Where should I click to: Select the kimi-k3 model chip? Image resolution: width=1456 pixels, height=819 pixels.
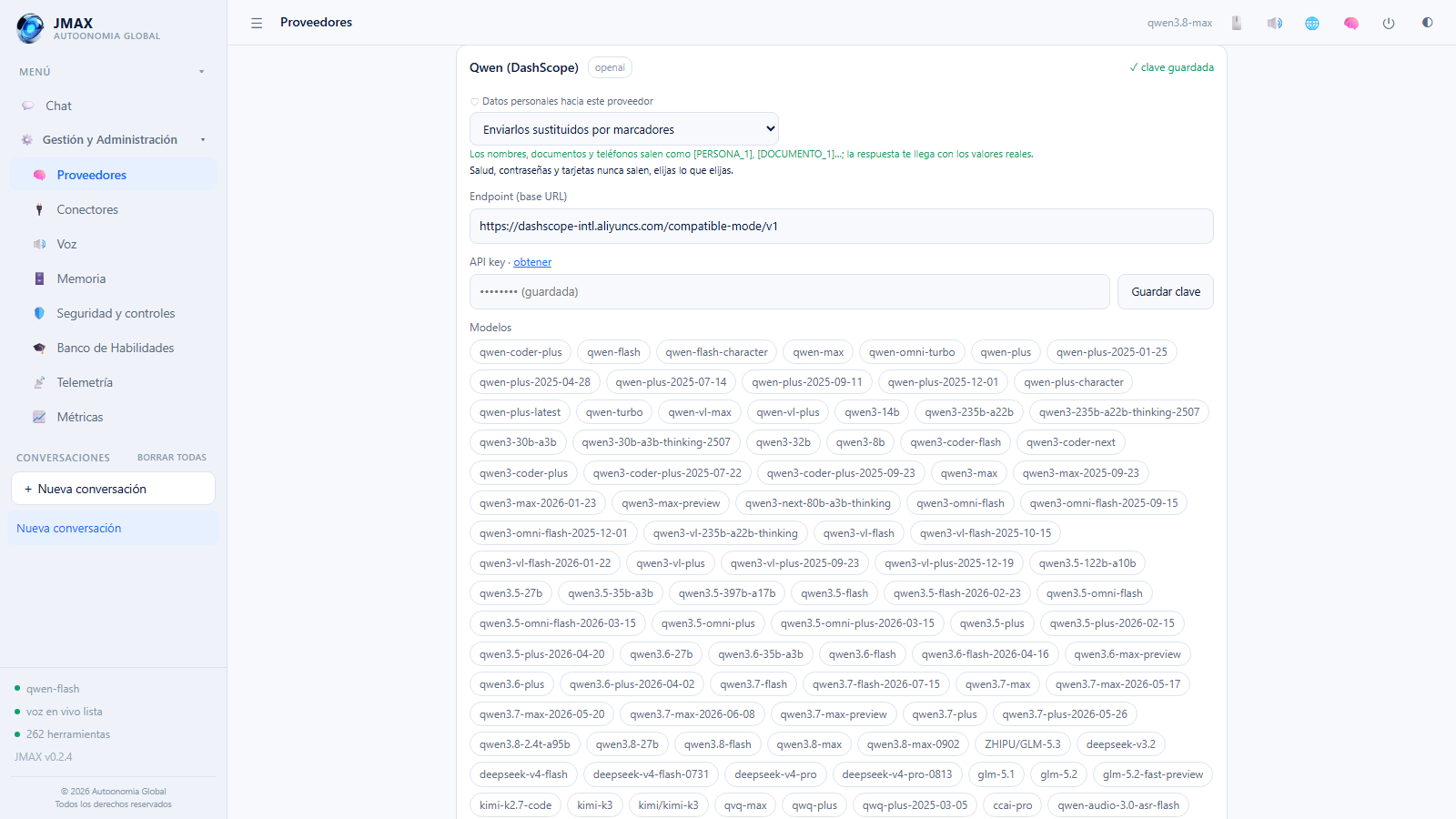[x=594, y=805]
